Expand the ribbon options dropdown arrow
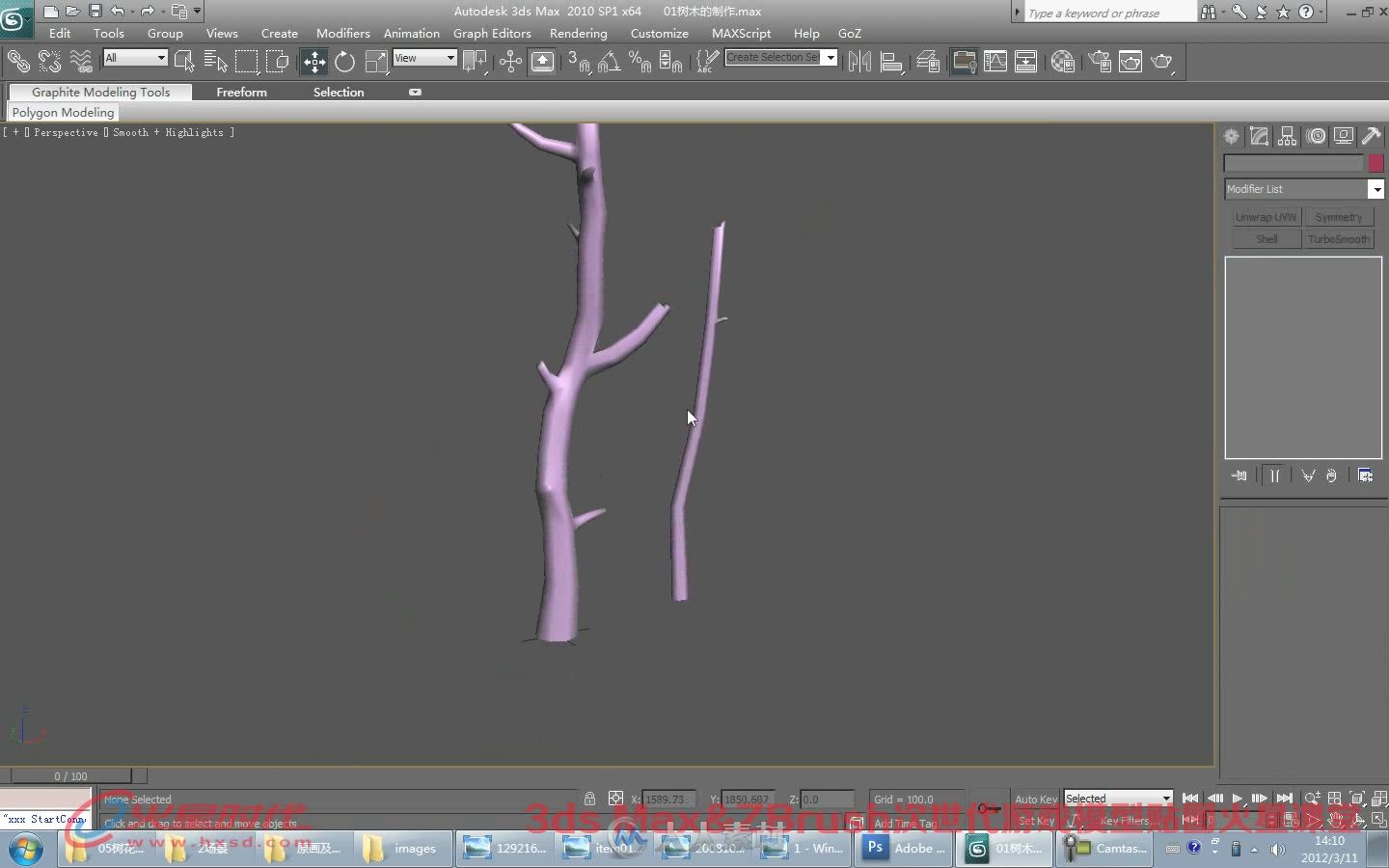 415,93
